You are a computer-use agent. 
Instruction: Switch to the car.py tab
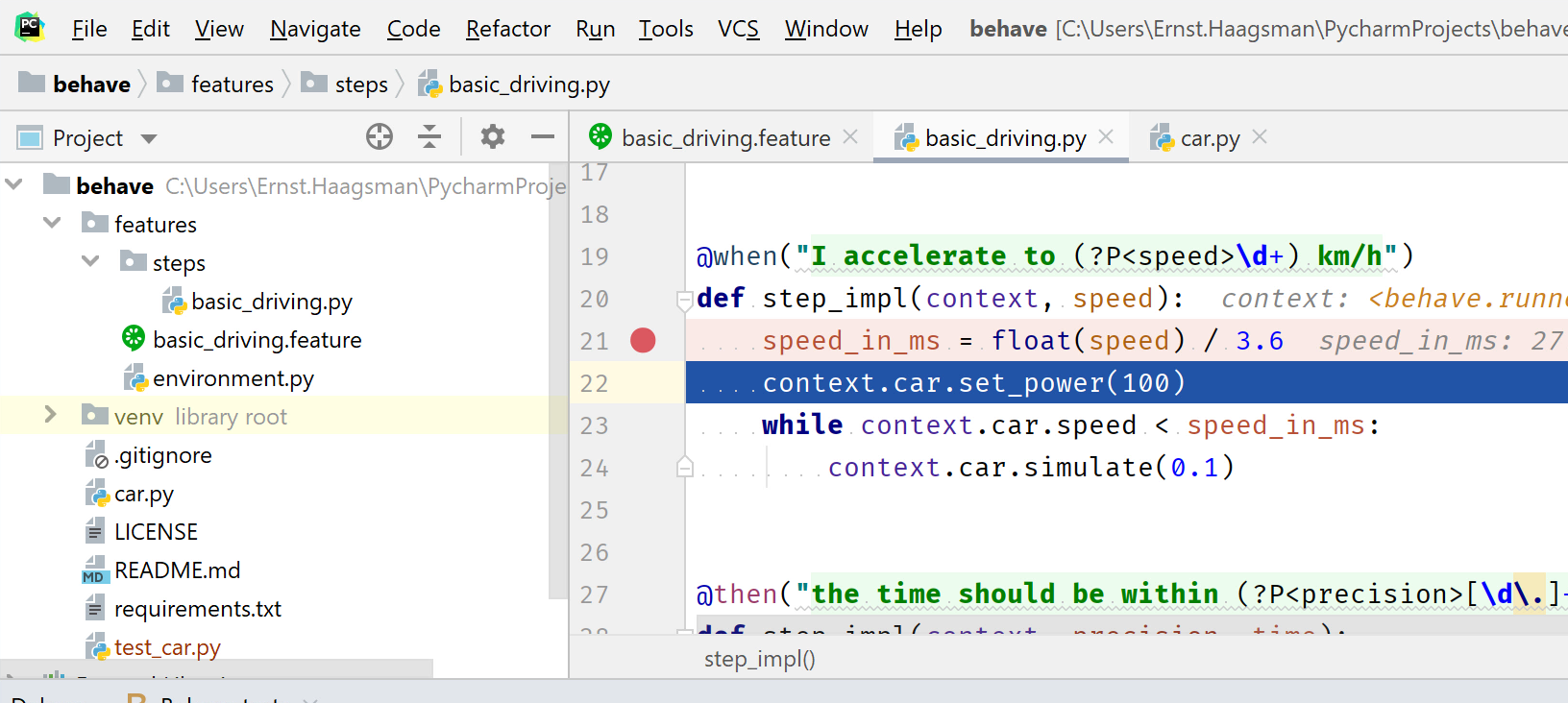(1209, 138)
